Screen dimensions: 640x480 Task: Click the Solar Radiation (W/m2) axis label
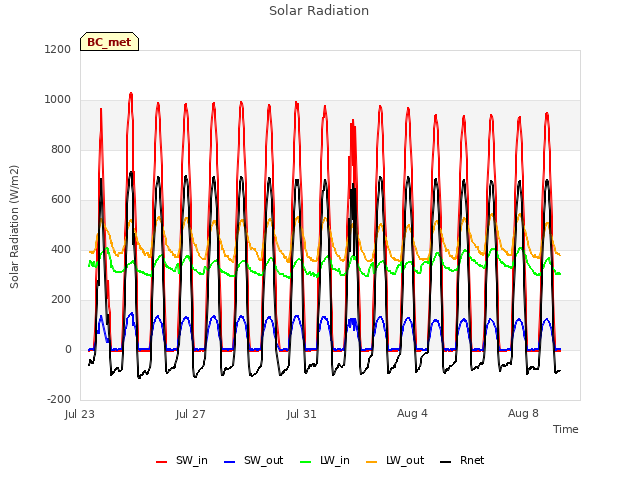click(14, 227)
